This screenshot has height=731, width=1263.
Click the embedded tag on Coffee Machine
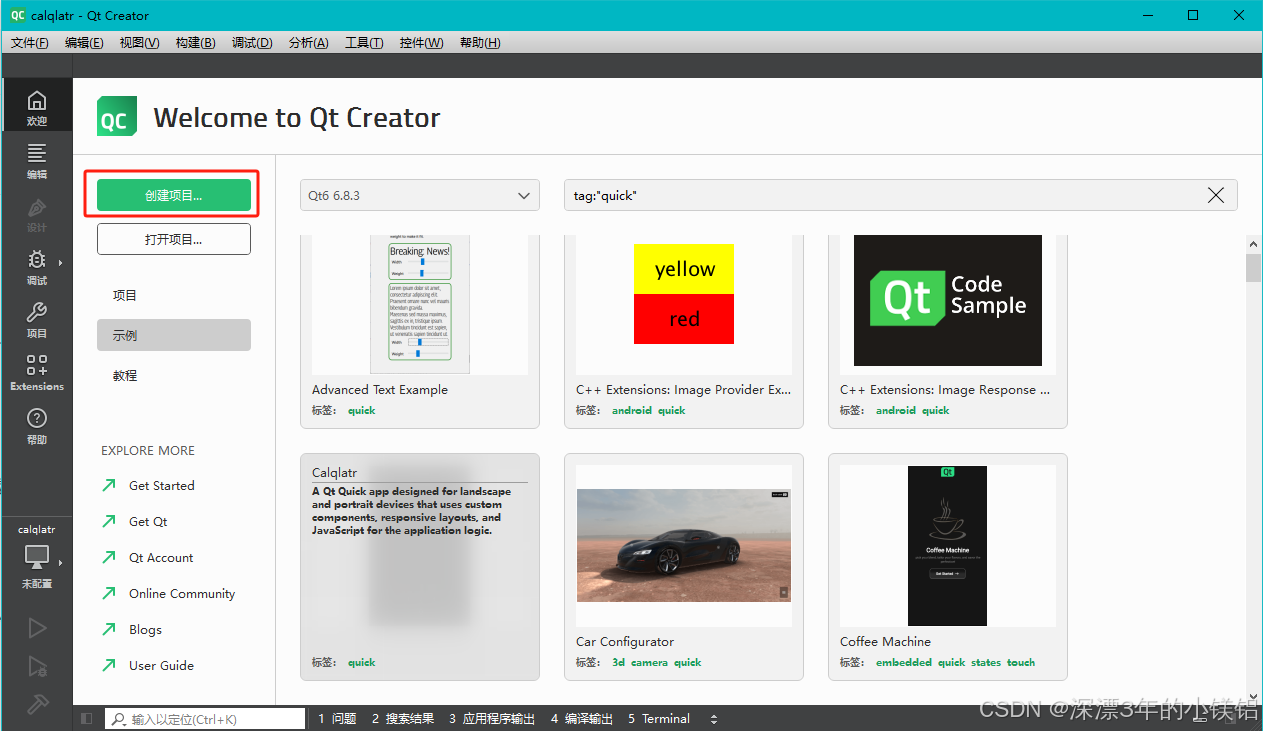pos(904,662)
